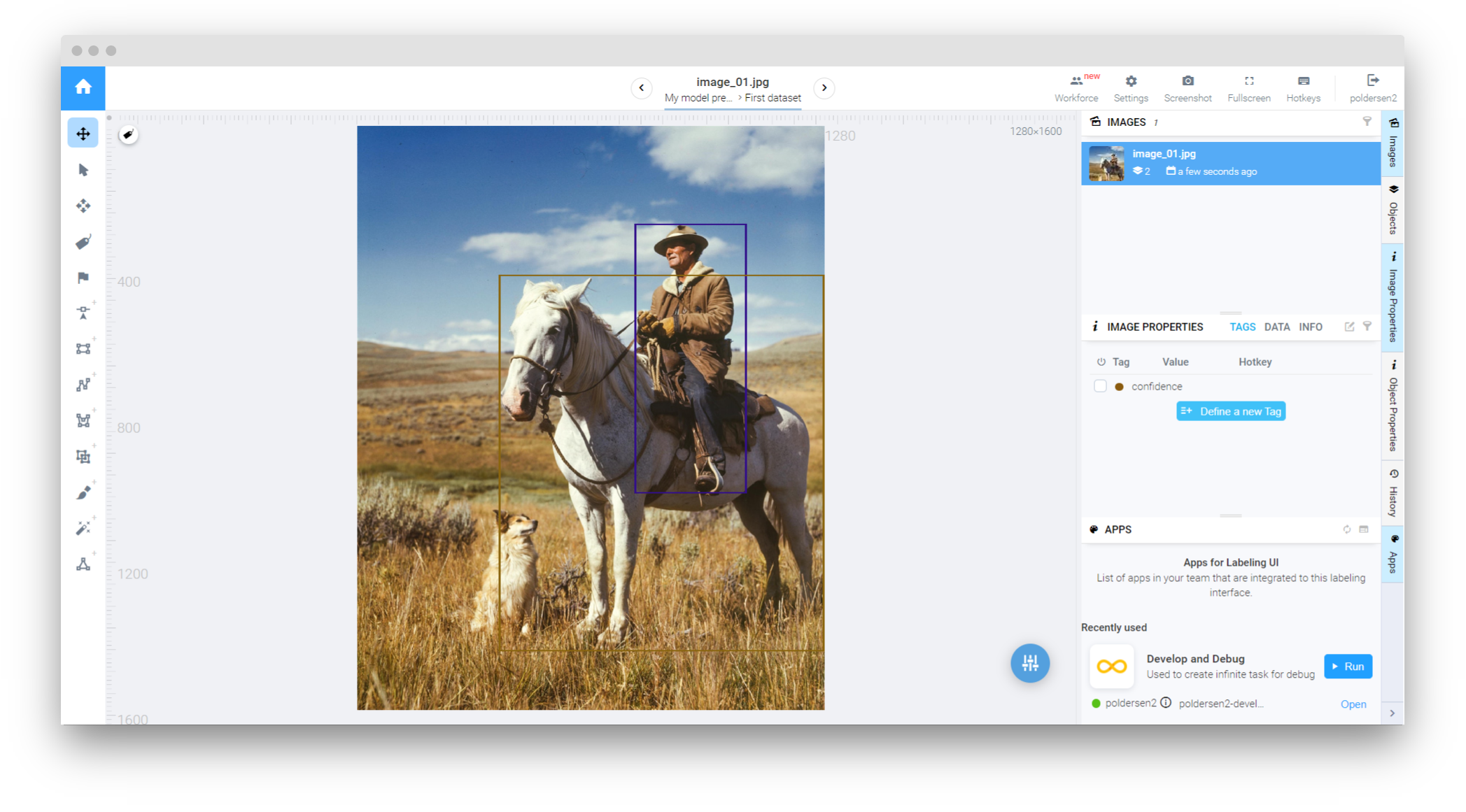The width and height of the screenshot is (1466, 812).
Task: Run the Develop and Debug app
Action: [1348, 667]
